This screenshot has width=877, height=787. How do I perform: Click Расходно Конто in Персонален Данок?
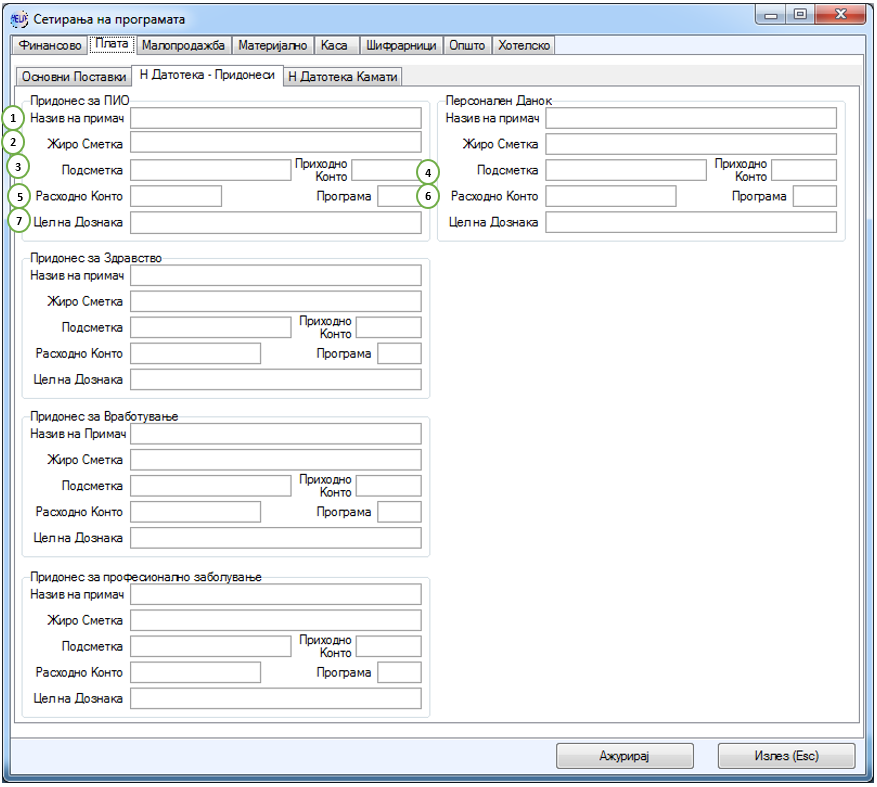coord(611,196)
